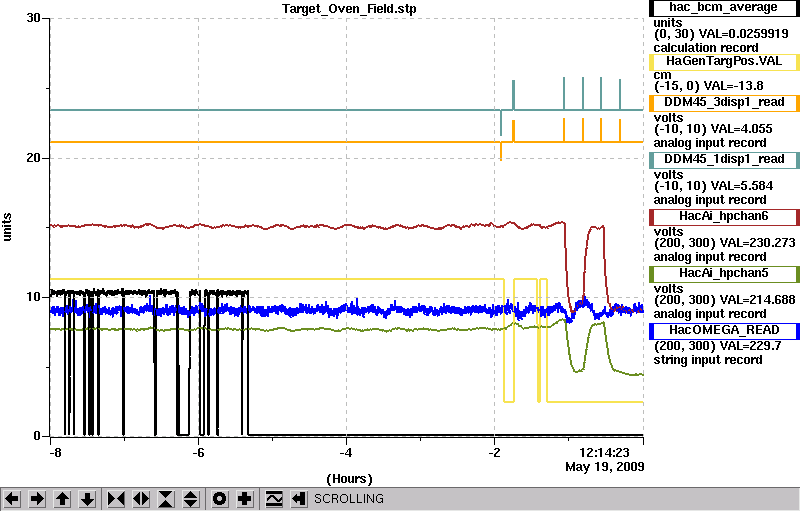Viewport: 800px width, 511px height.
Task: Pan the graph down with the down-arrow button
Action: tap(88, 498)
